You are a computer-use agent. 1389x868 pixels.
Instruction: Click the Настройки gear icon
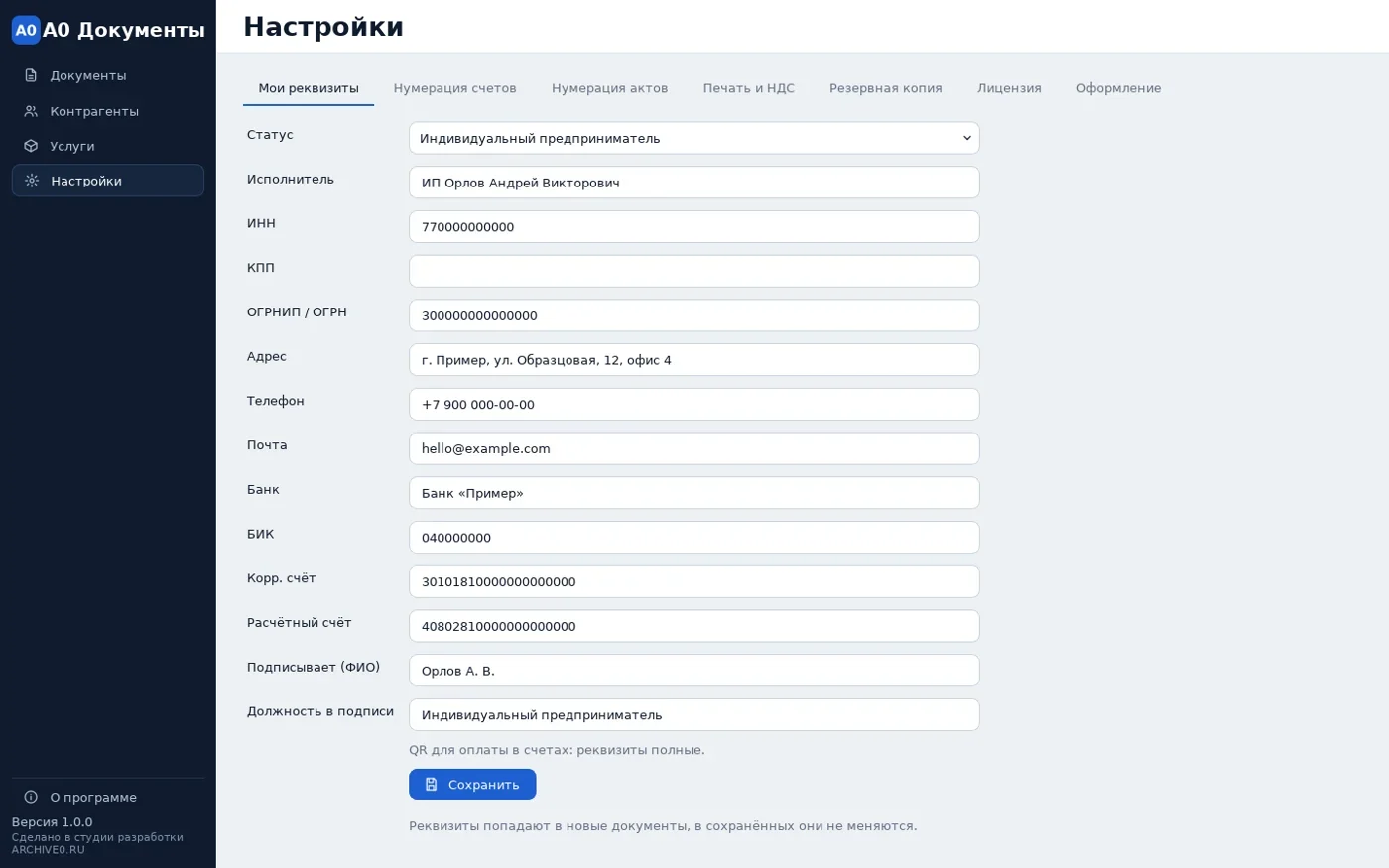[x=32, y=181]
